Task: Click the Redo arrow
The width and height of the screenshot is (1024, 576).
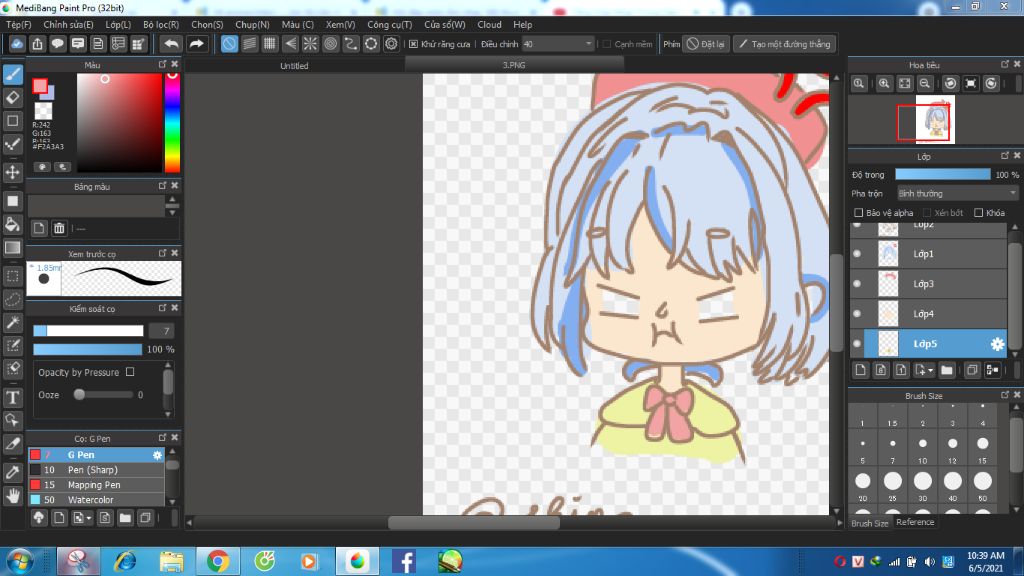Action: pyautogui.click(x=197, y=44)
